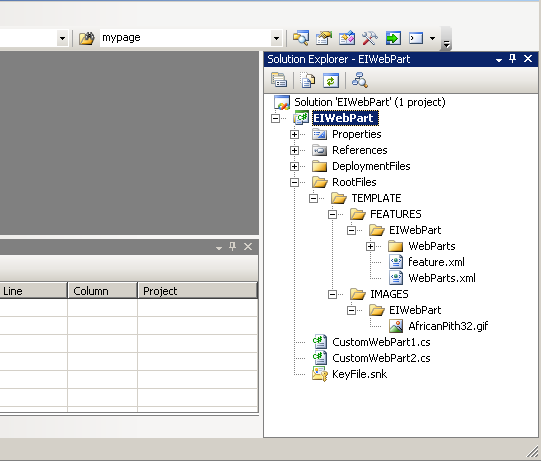
Task: Open the Solution Explorer toolbar icon
Action: click(x=301, y=38)
